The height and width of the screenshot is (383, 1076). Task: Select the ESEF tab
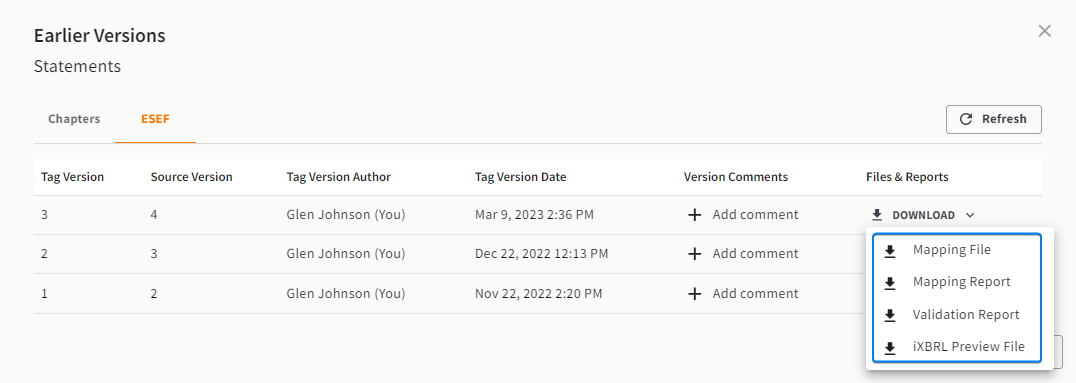click(155, 119)
